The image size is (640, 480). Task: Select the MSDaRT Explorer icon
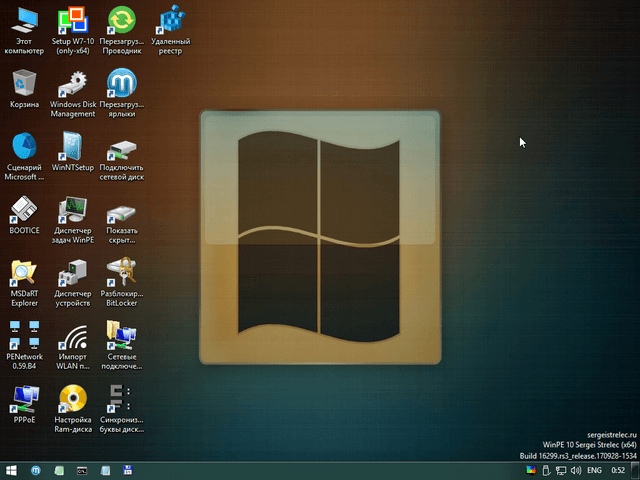(x=24, y=274)
